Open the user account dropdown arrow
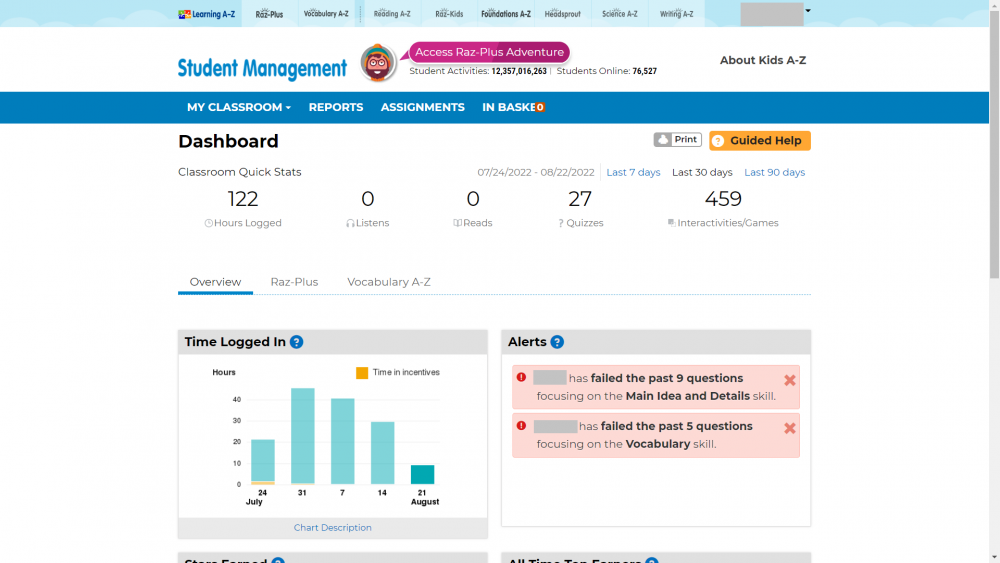1000x563 pixels. (808, 11)
